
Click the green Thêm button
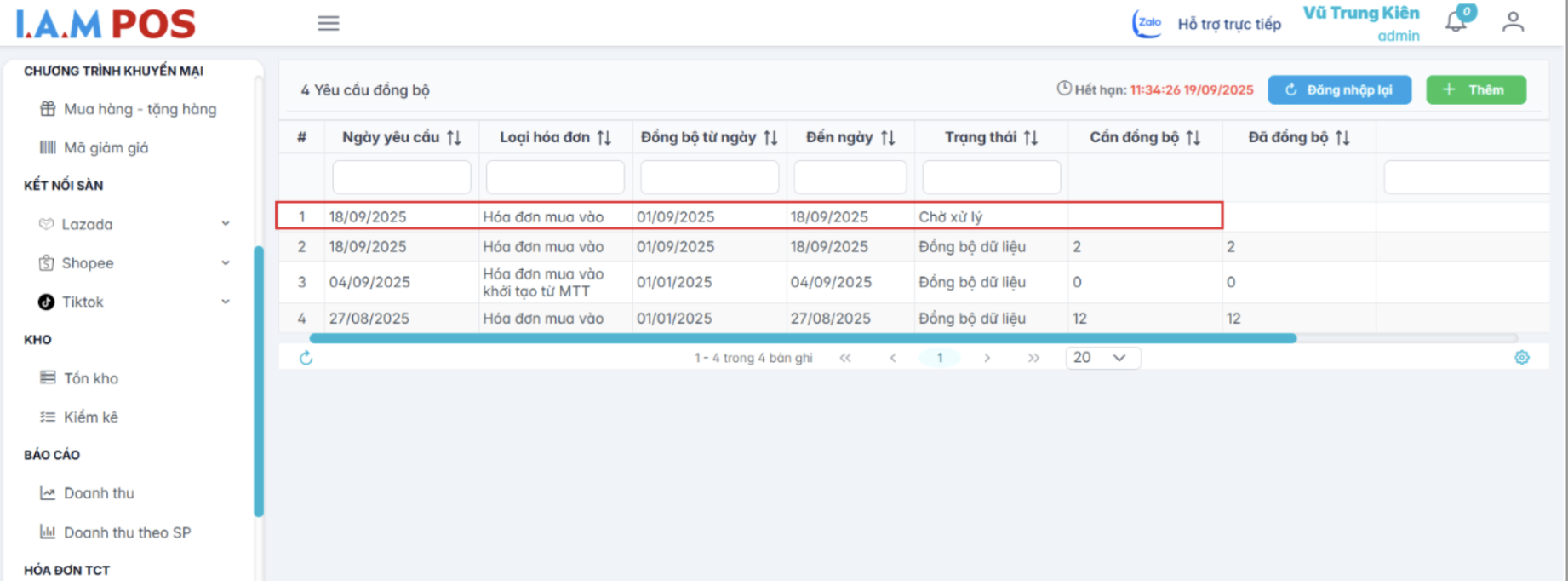tap(1475, 89)
